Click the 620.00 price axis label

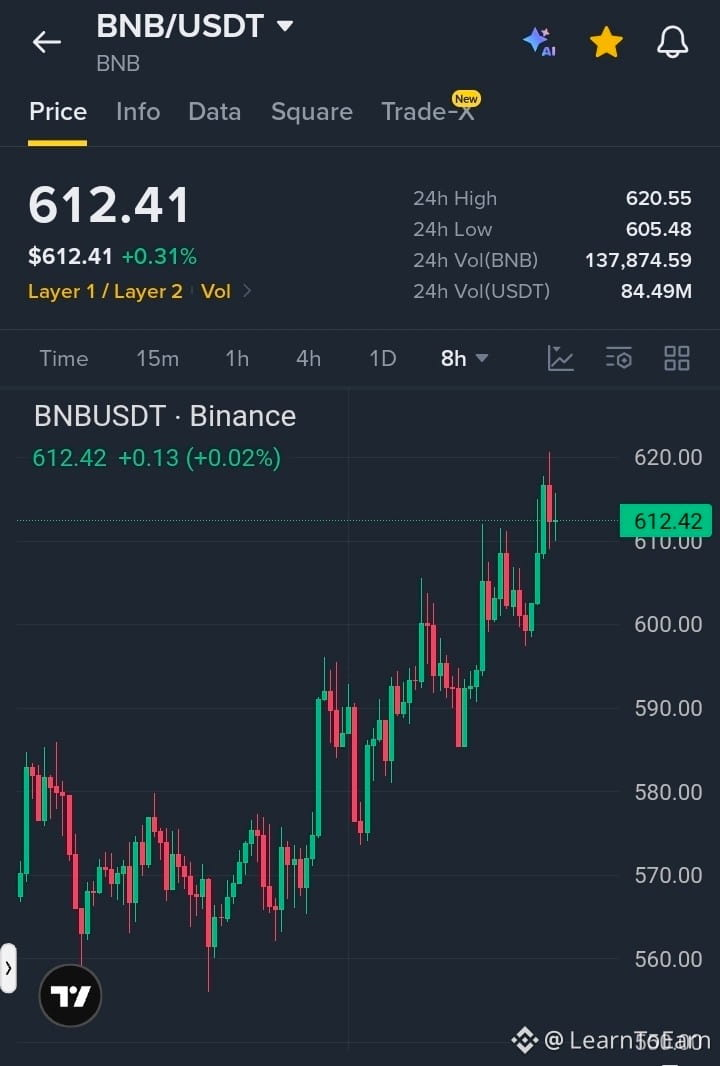[x=668, y=458]
